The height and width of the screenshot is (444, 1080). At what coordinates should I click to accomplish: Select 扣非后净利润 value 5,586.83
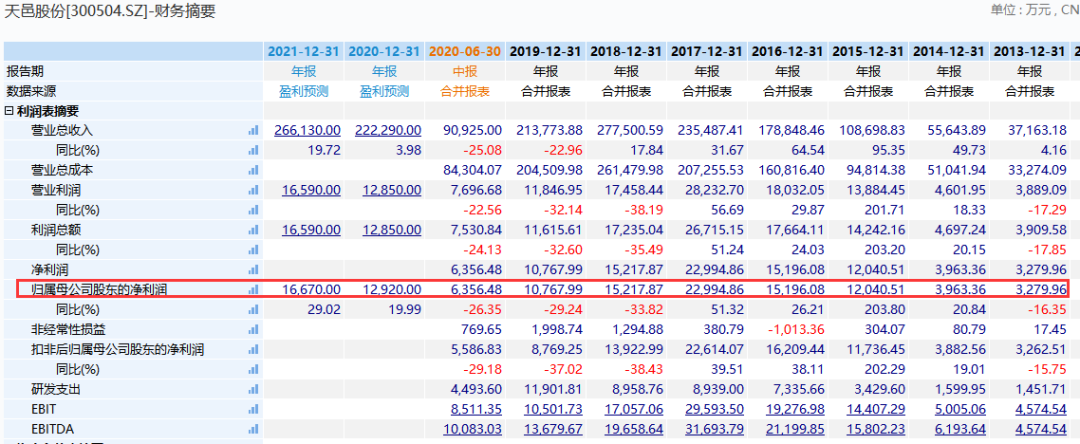pyautogui.click(x=476, y=350)
